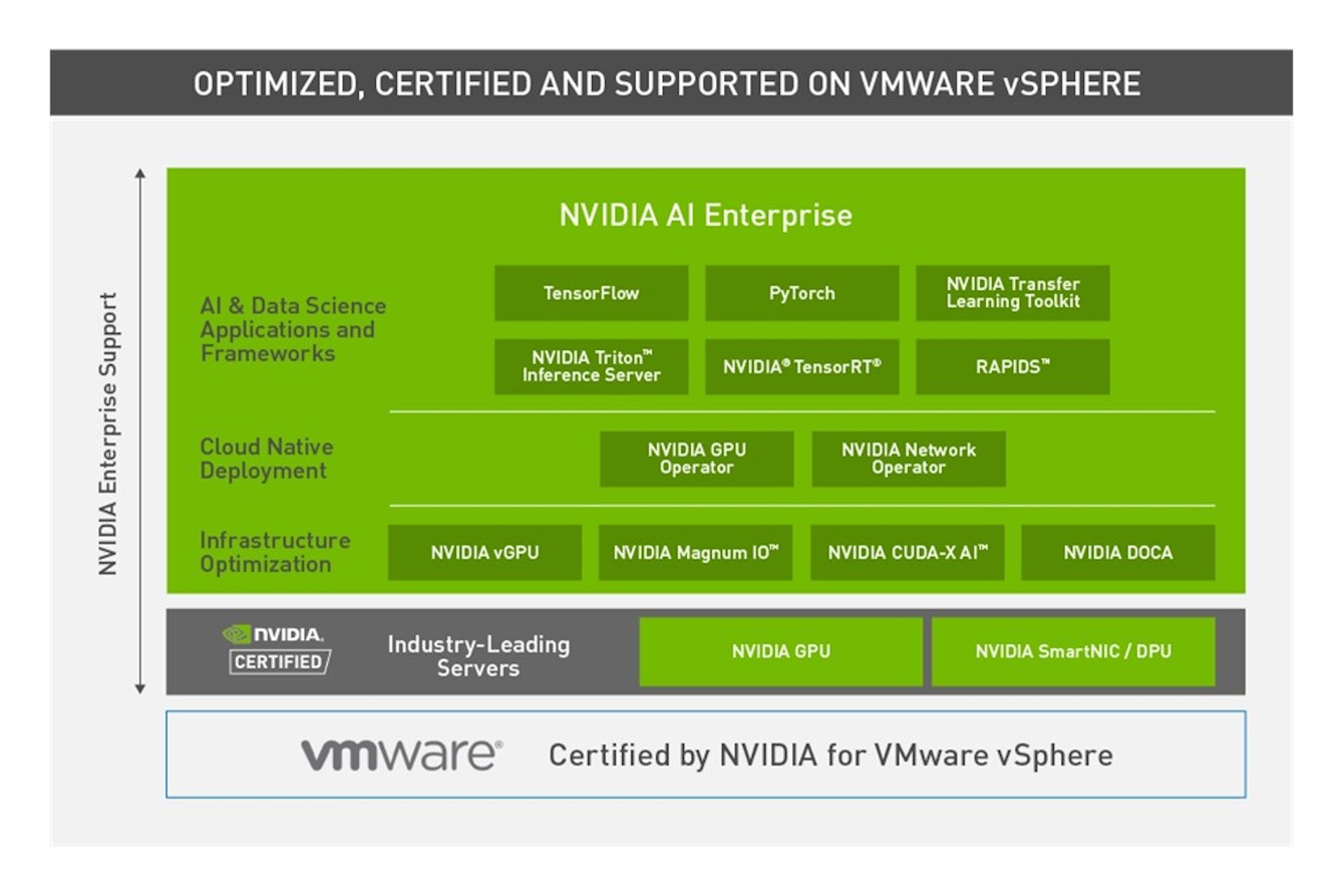1343x896 pixels.
Task: Select the PyTorch box
Action: [802, 293]
